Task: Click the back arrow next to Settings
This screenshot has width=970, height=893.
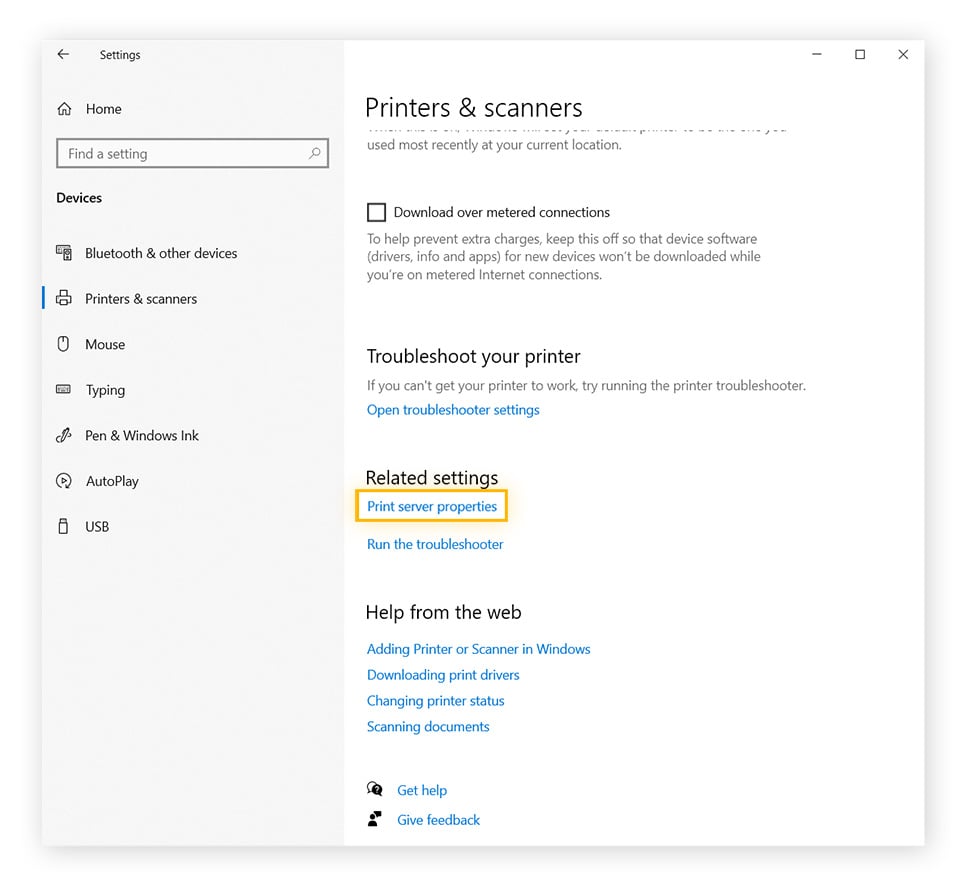Action: click(x=62, y=54)
